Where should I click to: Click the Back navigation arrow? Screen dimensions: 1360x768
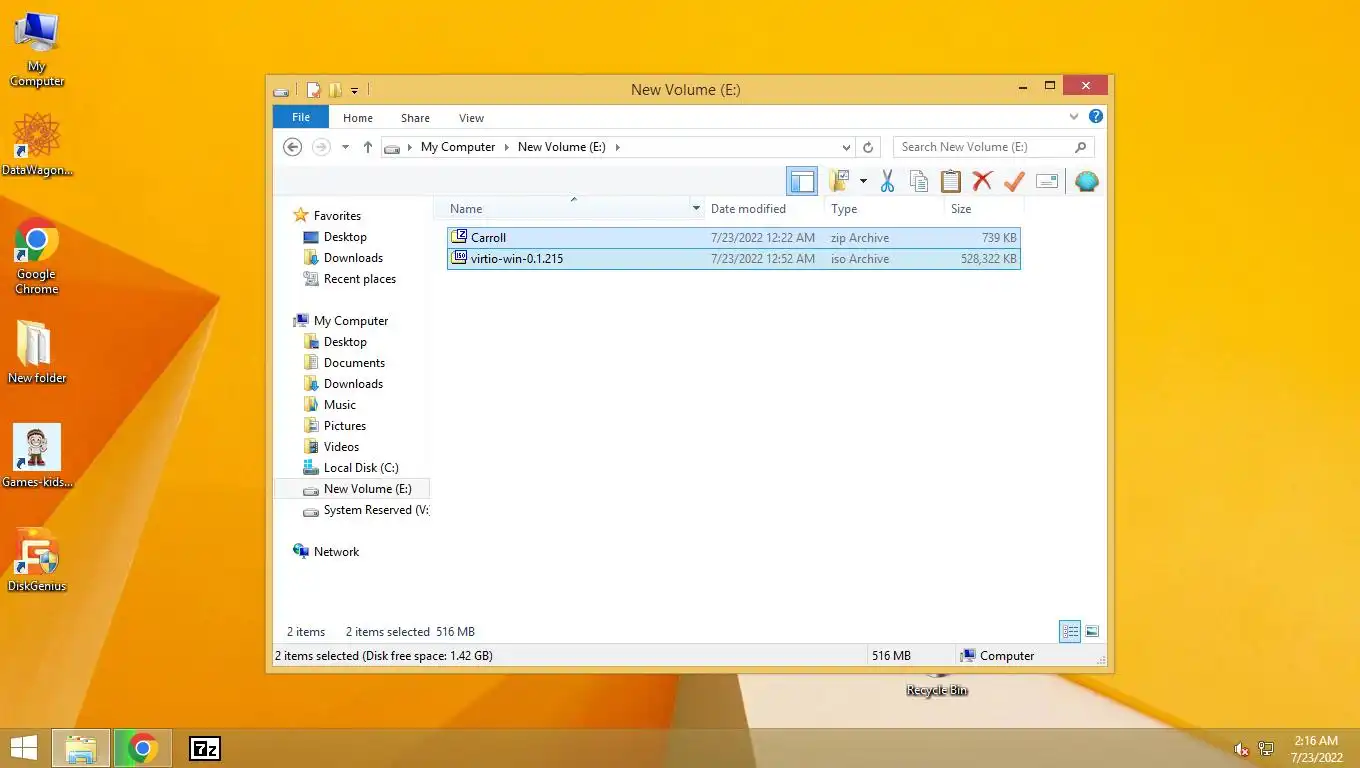point(292,147)
